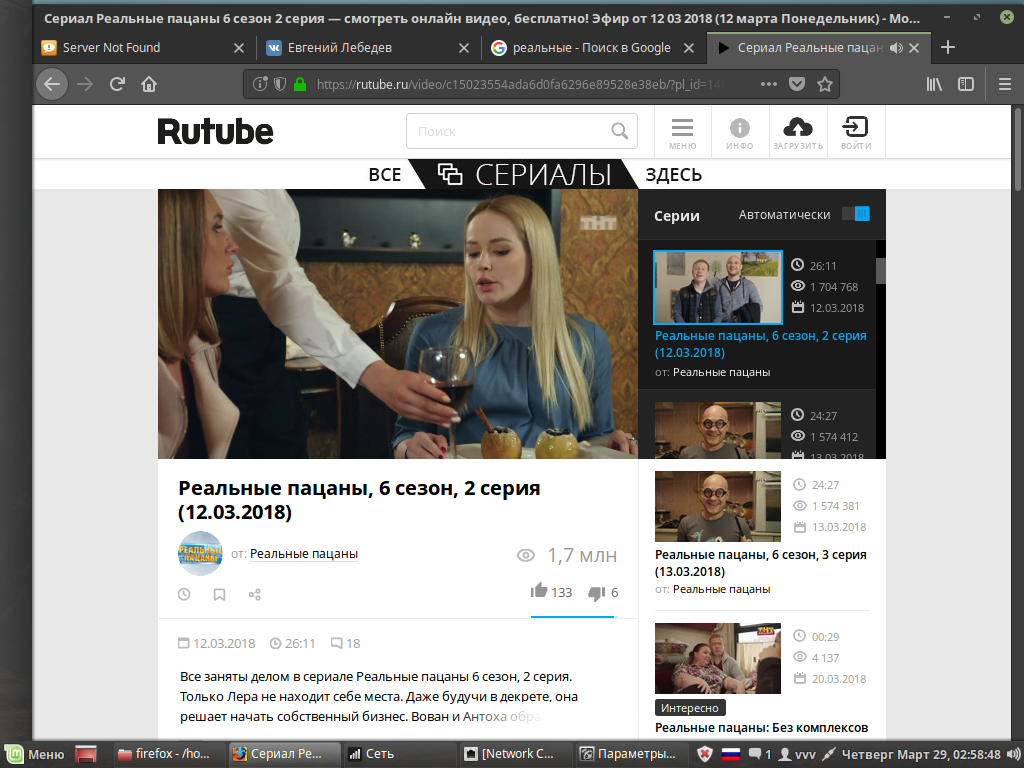Open the 18 comments count
The height and width of the screenshot is (768, 1024).
tap(345, 643)
